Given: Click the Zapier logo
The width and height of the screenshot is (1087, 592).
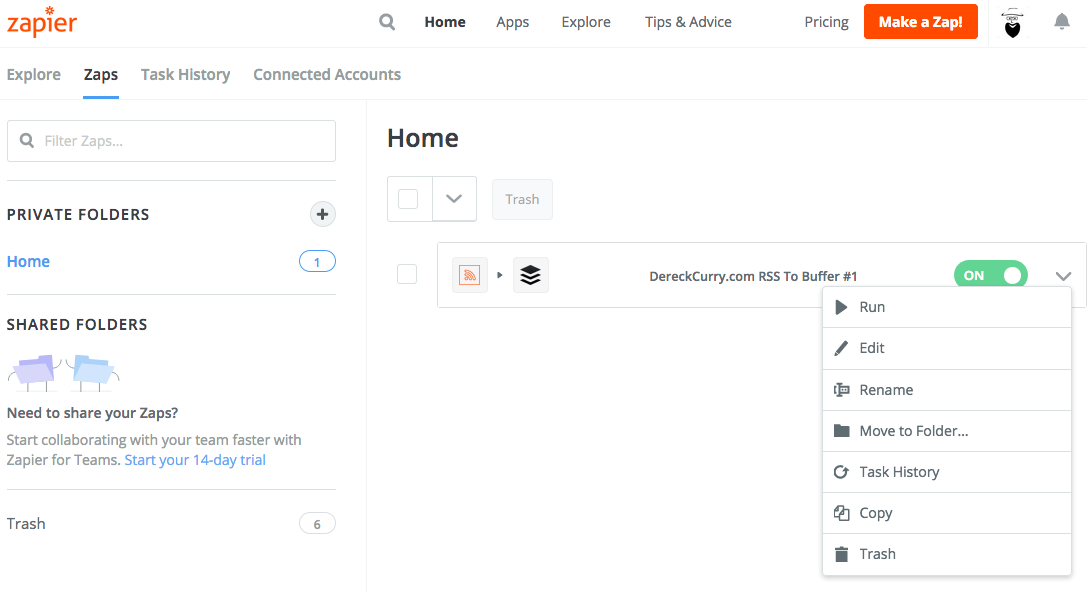Looking at the screenshot, I should click(42, 22).
